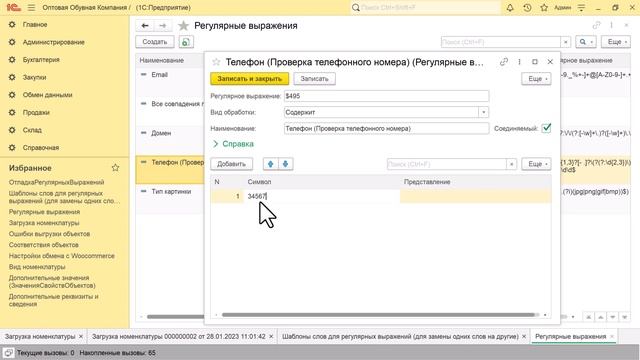Open the list's Еще menu
The image size is (640, 360).
616,42
